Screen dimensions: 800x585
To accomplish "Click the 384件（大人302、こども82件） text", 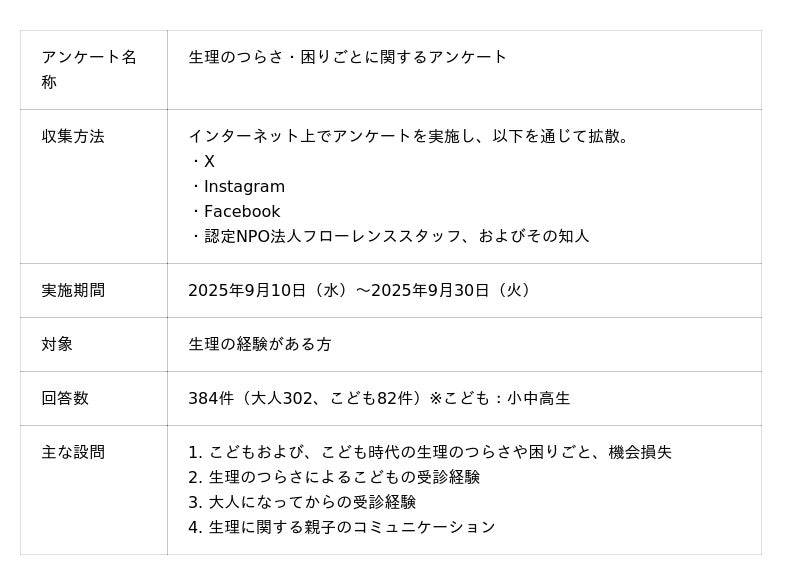I will pyautogui.click(x=305, y=399).
